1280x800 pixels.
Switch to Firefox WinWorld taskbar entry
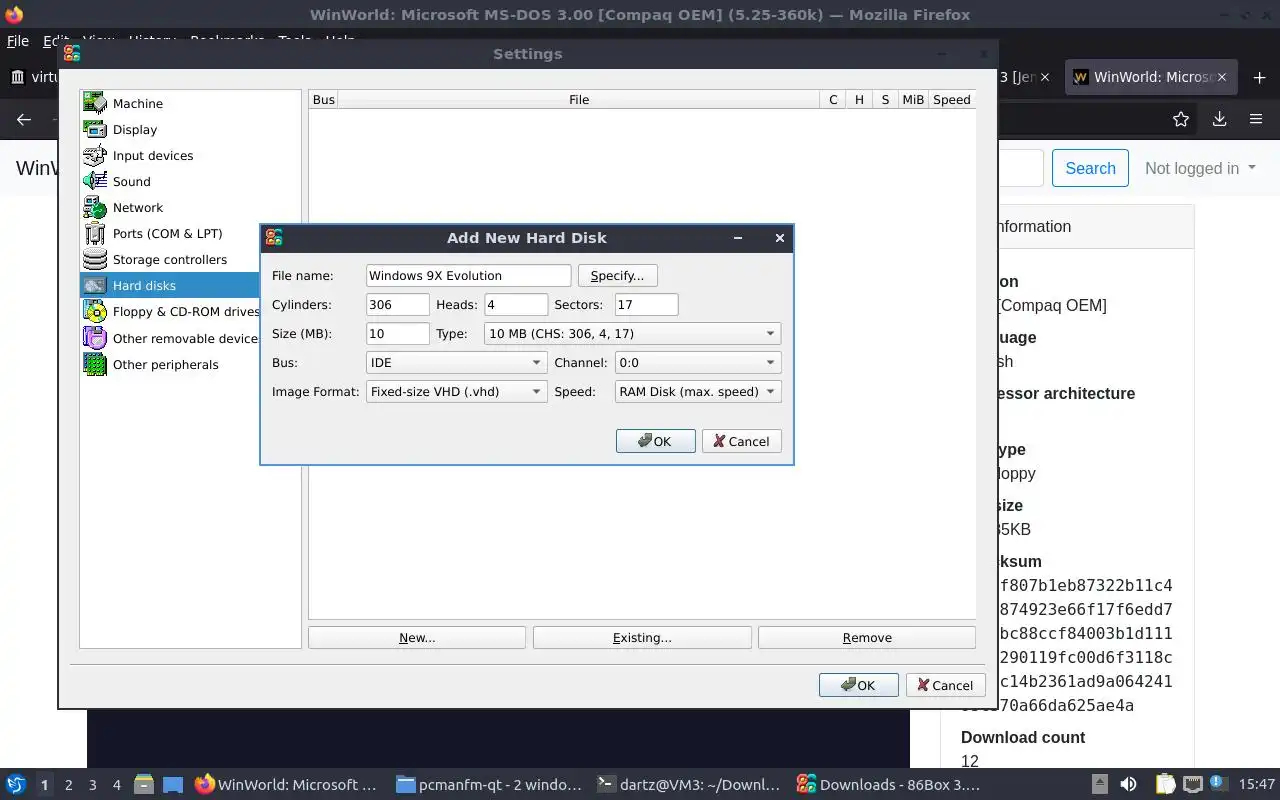pos(287,784)
